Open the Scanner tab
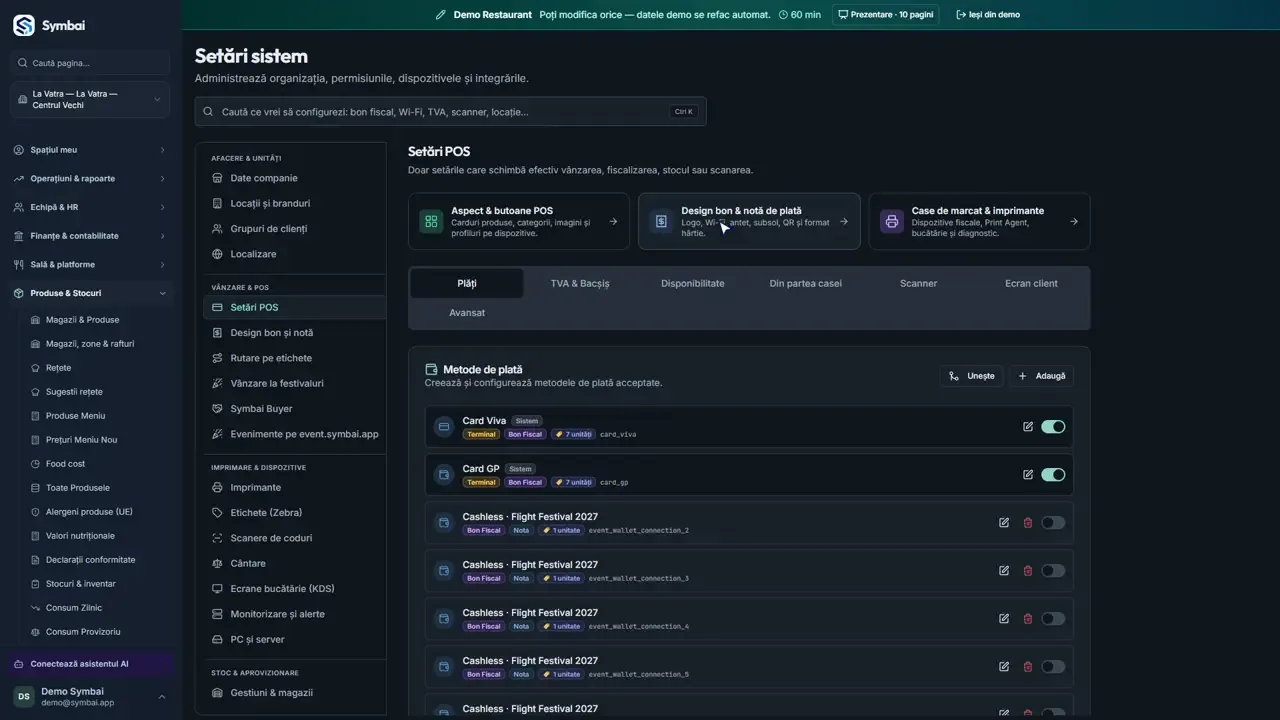The width and height of the screenshot is (1280, 720). [x=918, y=283]
